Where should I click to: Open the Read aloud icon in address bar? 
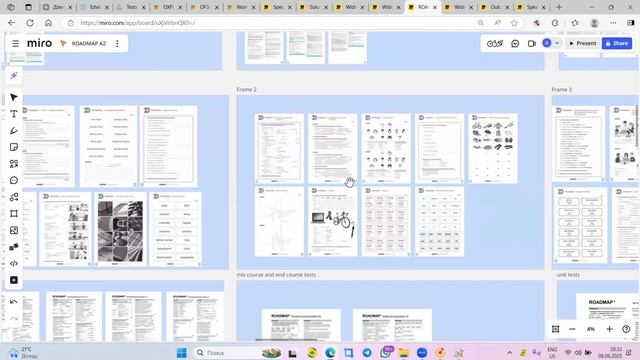[497, 23]
